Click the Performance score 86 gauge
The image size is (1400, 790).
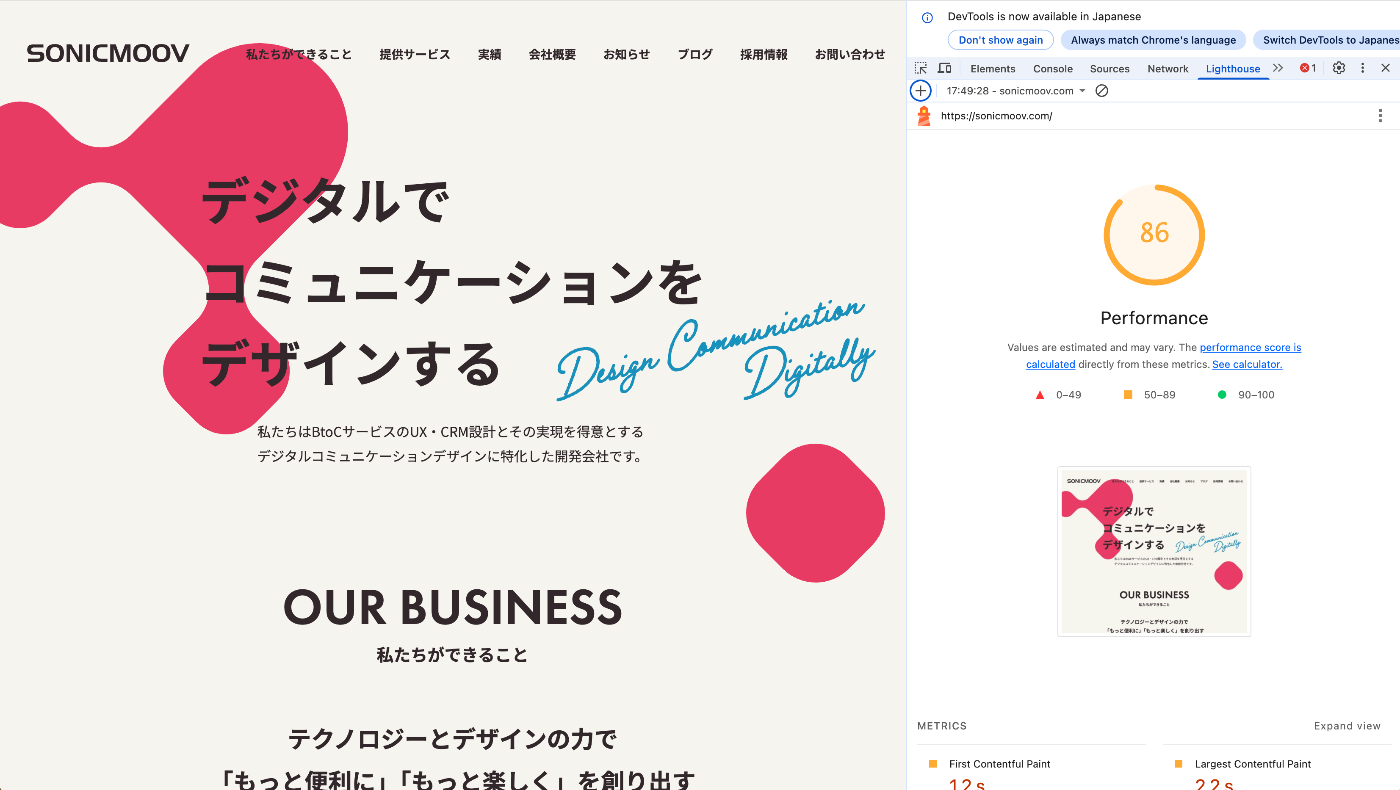[1154, 233]
